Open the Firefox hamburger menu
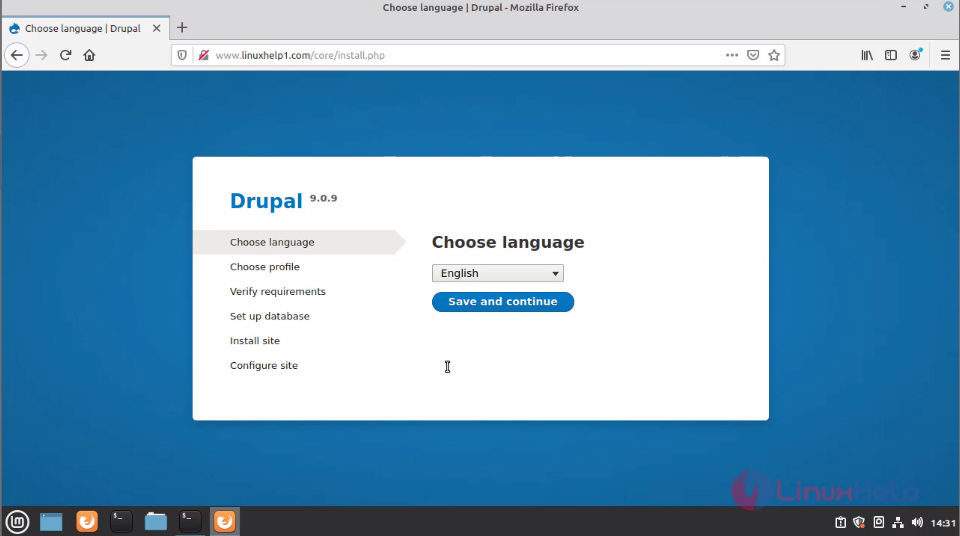The width and height of the screenshot is (960, 536). [945, 55]
